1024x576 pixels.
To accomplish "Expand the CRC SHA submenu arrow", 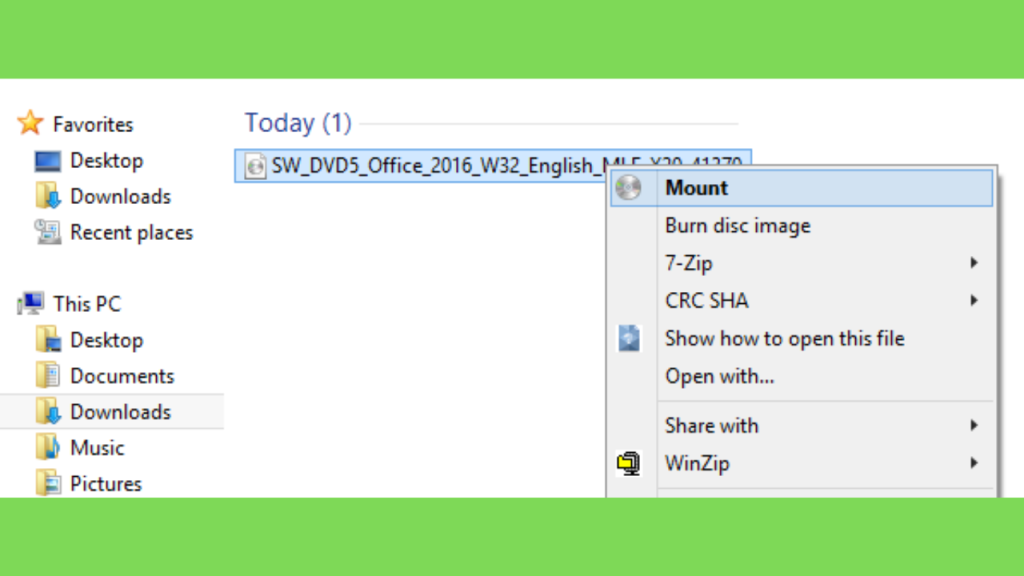I will 974,301.
